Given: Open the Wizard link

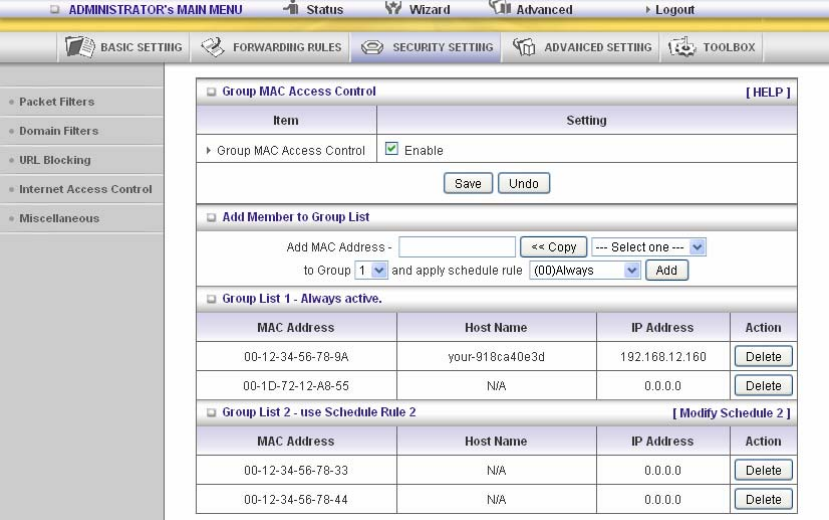Looking at the screenshot, I should pos(429,10).
